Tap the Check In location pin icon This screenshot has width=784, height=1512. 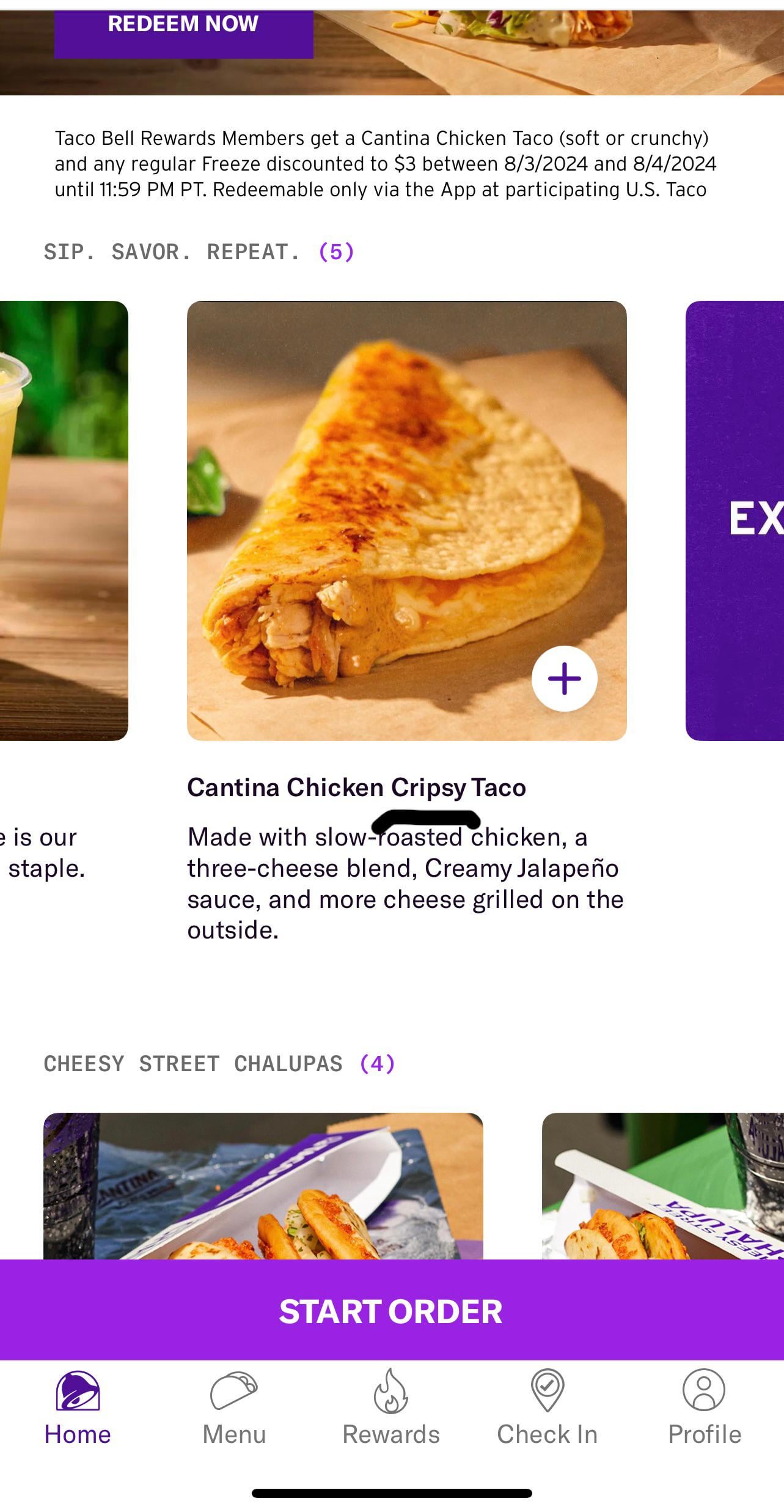point(547,1389)
